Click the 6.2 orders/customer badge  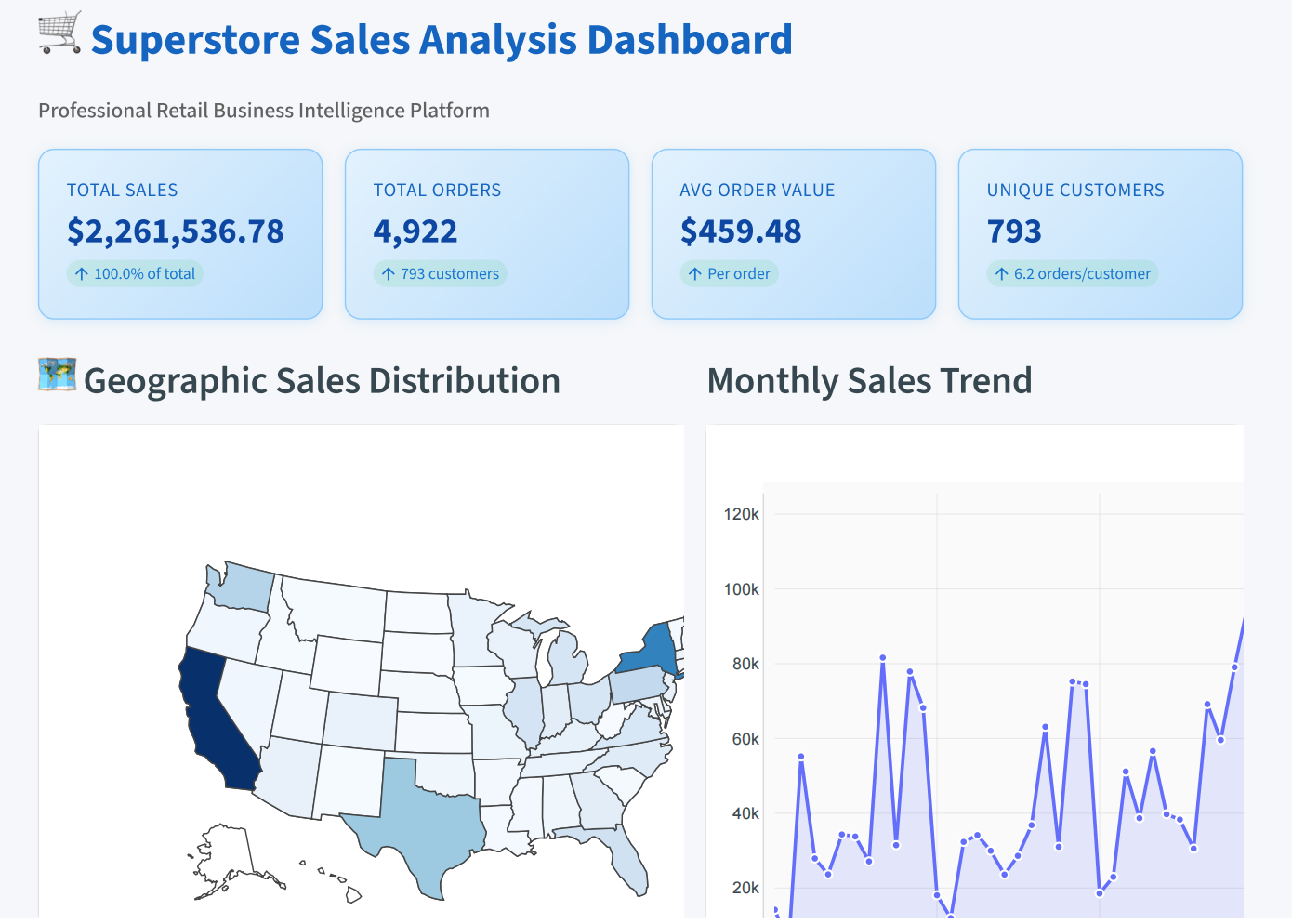[1072, 273]
